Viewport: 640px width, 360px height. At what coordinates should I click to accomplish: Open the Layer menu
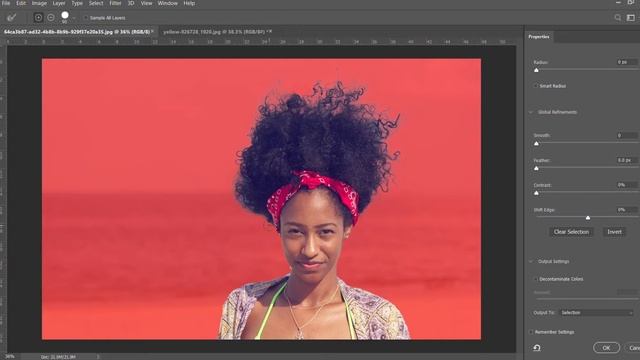(59, 3)
